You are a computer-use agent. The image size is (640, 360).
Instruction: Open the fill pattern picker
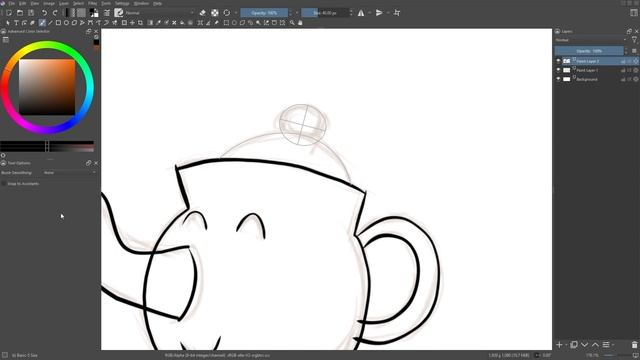[81, 13]
